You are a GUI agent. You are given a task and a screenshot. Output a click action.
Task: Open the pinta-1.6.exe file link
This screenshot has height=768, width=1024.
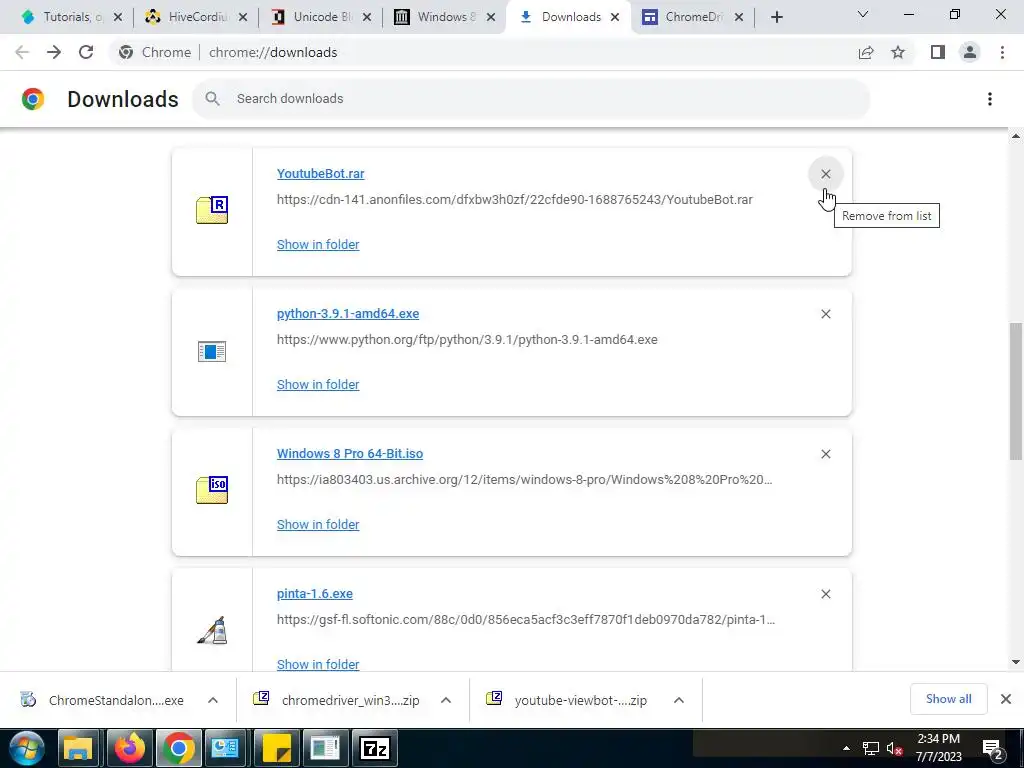(315, 594)
